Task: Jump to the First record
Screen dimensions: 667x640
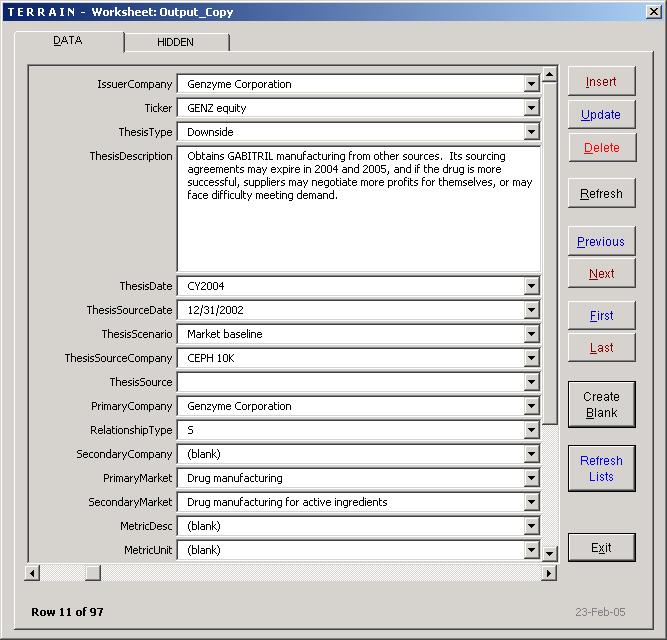Action: coord(601,315)
